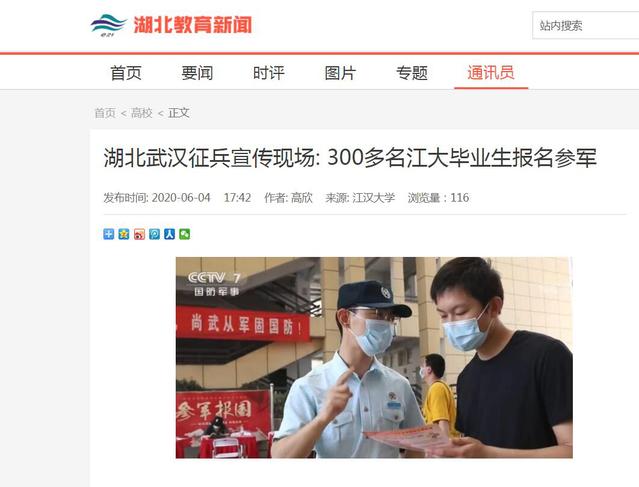Share to Renren network icon
The image size is (639, 487).
(169, 234)
